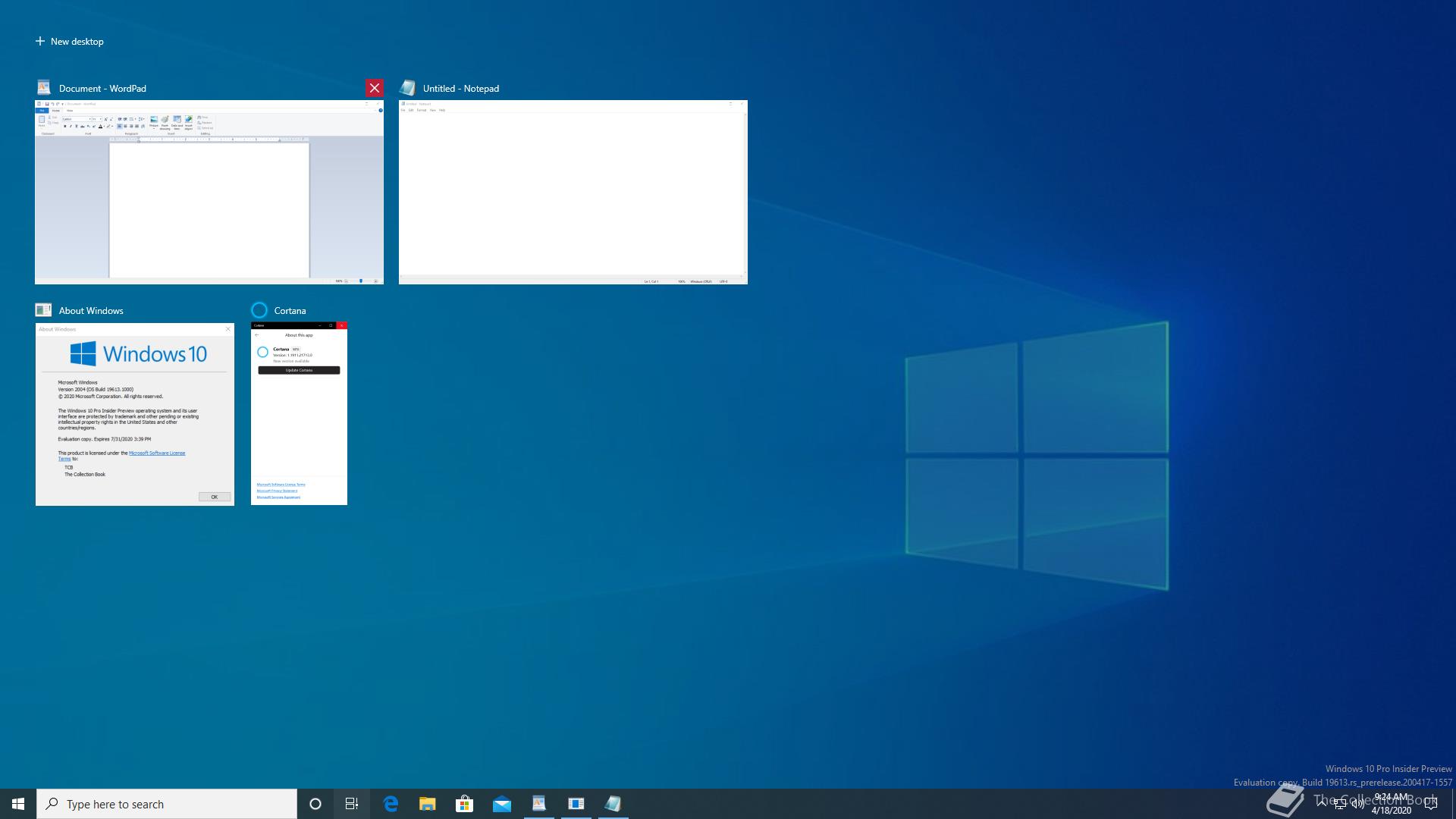Click the Cortana title text

tap(290, 310)
